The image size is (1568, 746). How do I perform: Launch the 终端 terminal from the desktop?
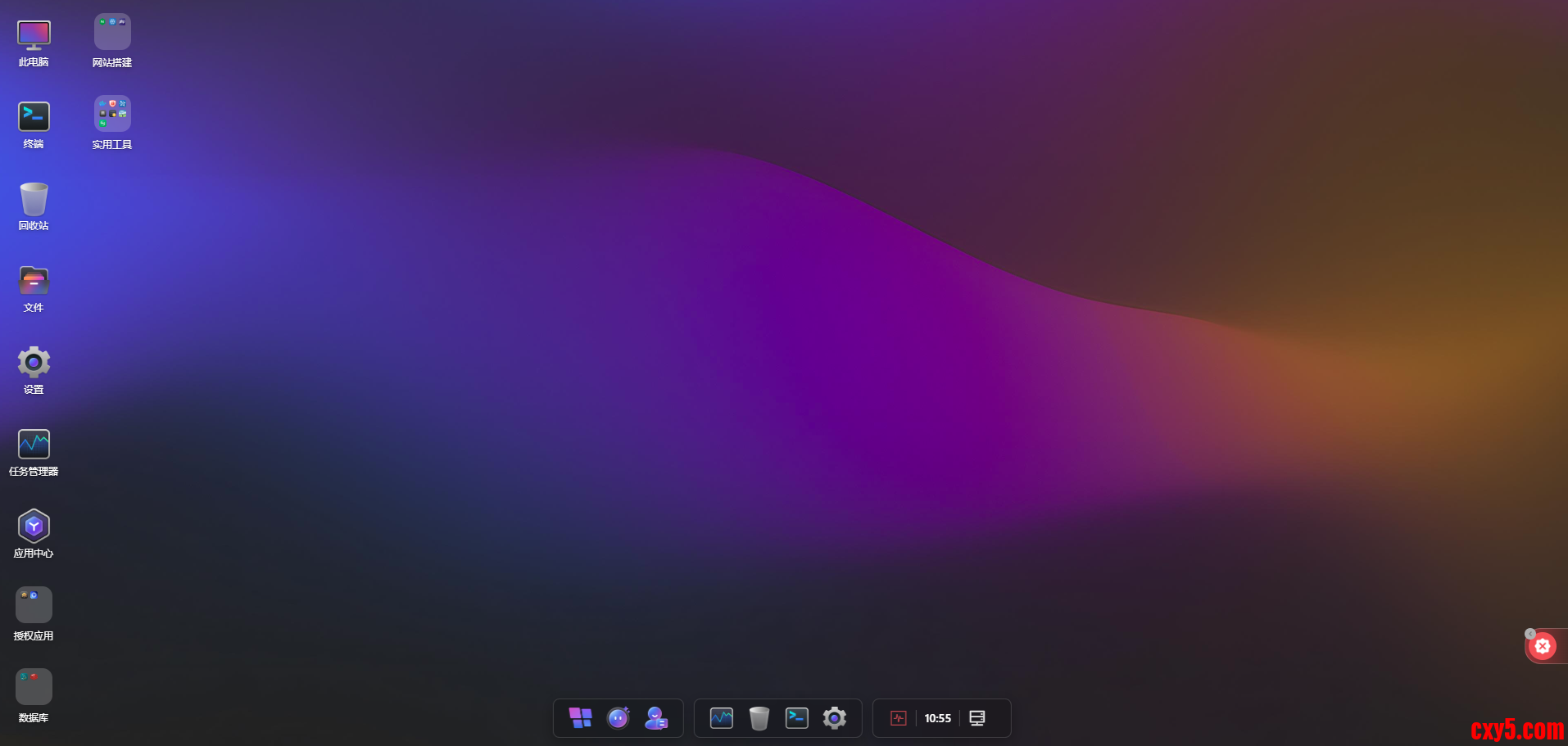pyautogui.click(x=33, y=118)
